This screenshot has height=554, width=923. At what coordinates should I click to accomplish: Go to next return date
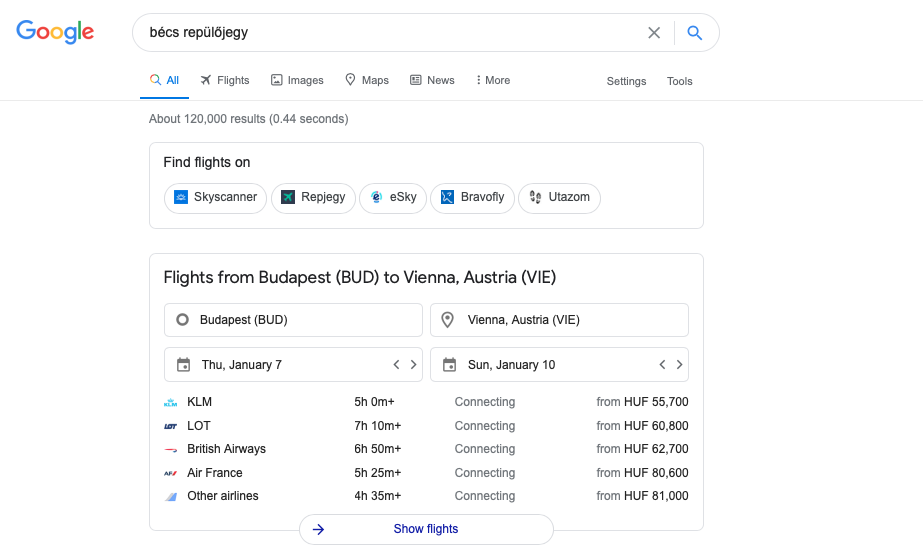(x=679, y=364)
